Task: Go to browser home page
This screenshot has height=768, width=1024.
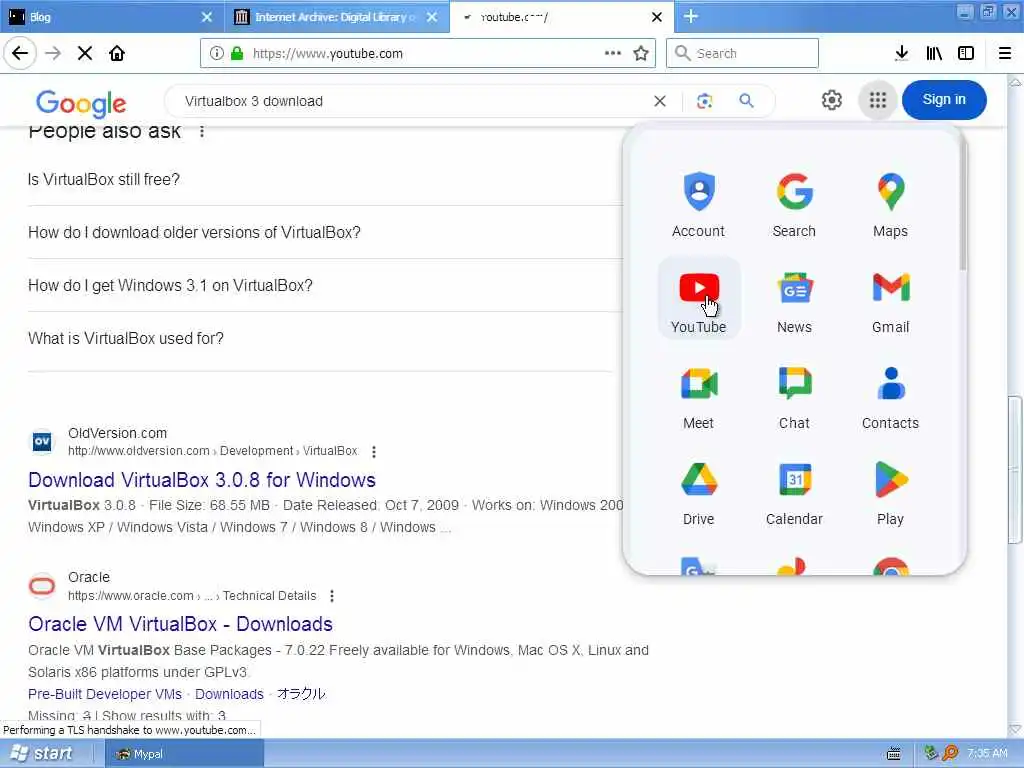Action: [x=117, y=53]
